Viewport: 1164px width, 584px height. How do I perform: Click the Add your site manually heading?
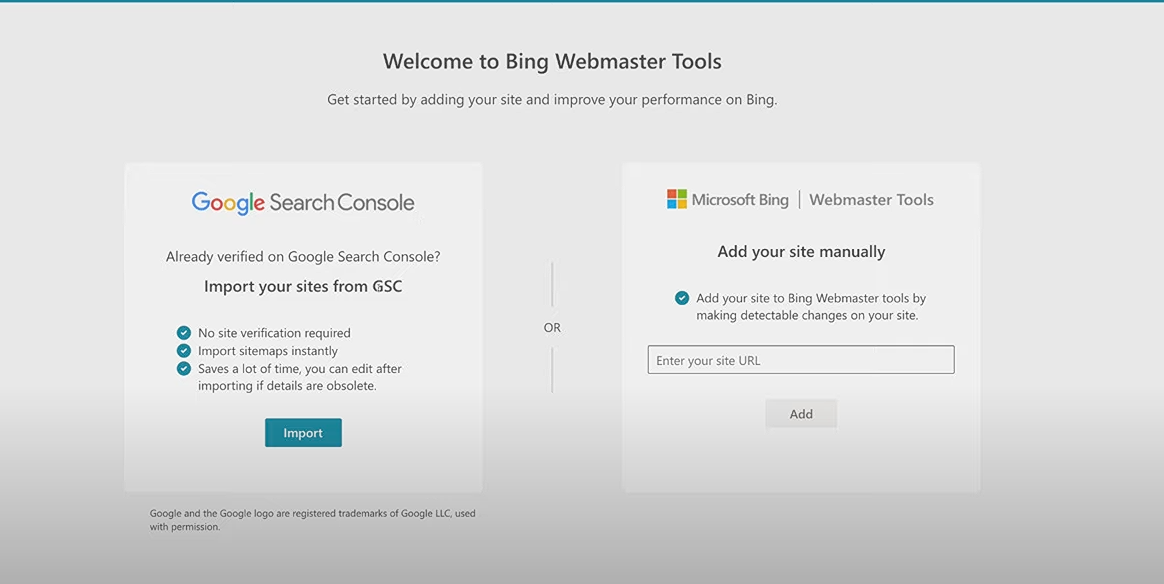coord(801,252)
